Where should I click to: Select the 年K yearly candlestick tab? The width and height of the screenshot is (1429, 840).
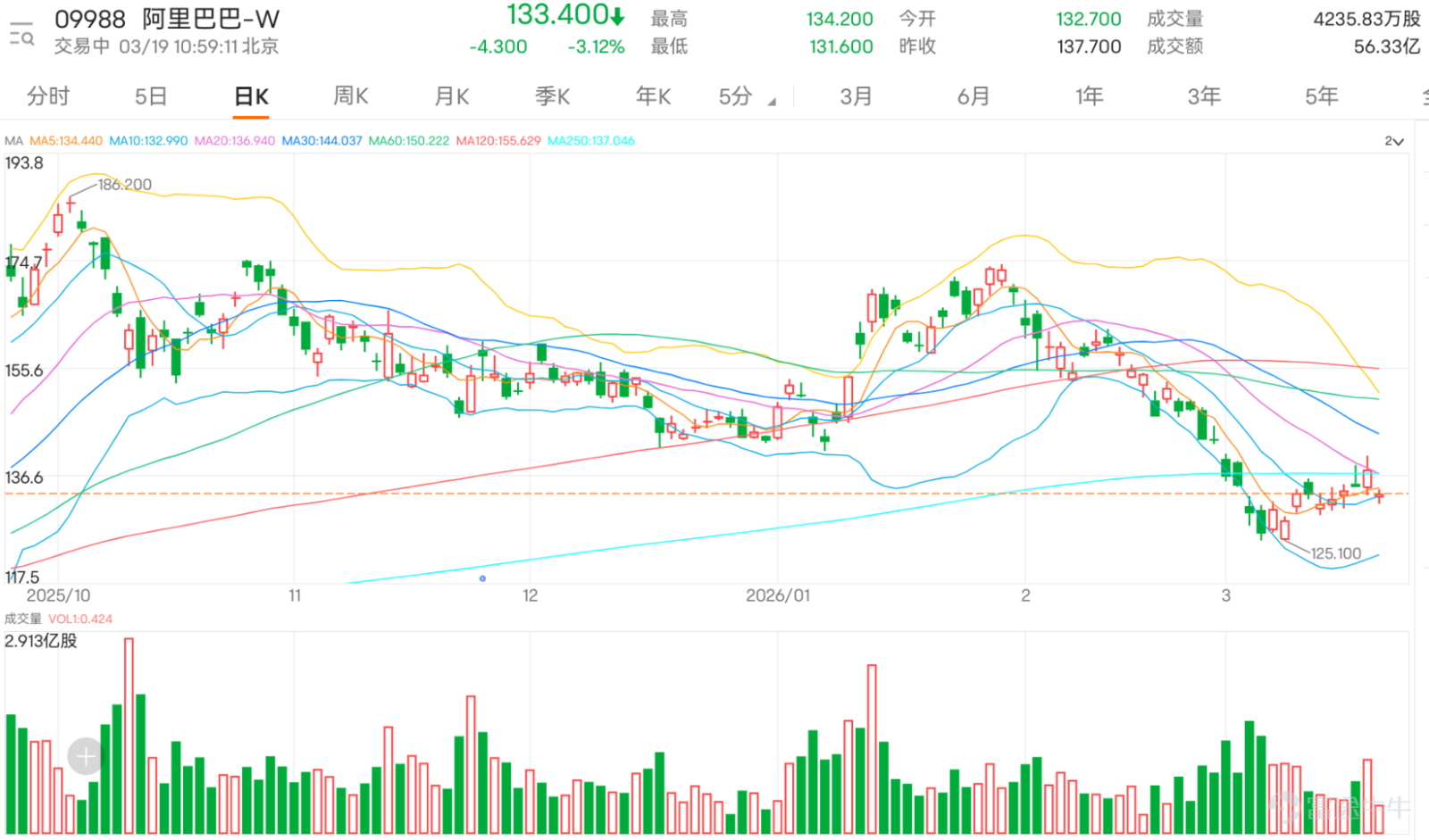tap(654, 96)
